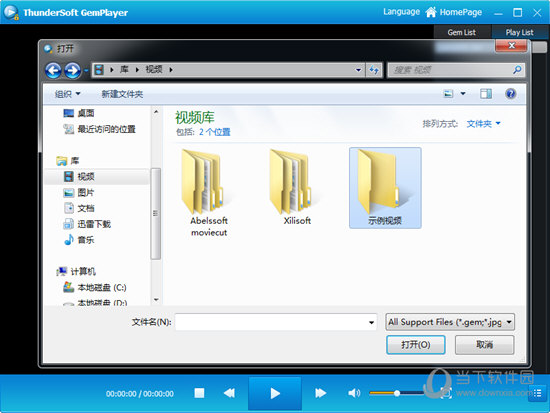The image size is (550, 413).
Task: Mute the speaker volume icon
Action: click(354, 393)
